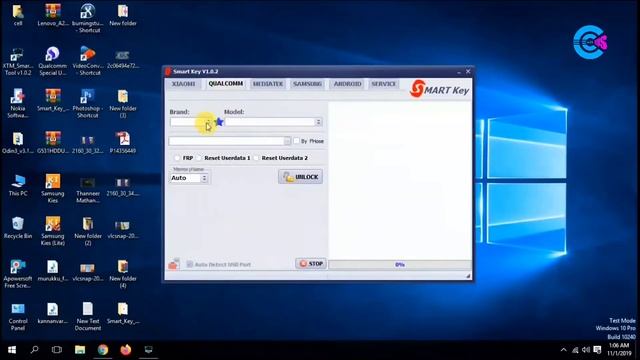Open the G531HDDU archive icon
The width and height of the screenshot is (640, 360).
pos(53,143)
